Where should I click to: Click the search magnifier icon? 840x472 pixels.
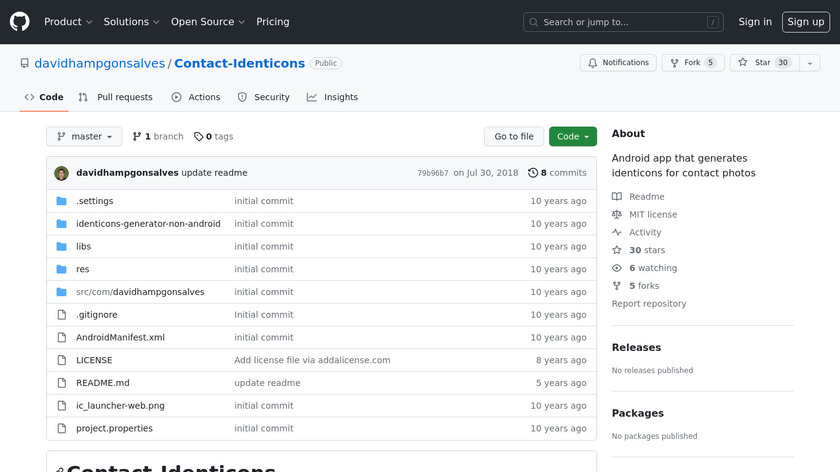point(534,22)
